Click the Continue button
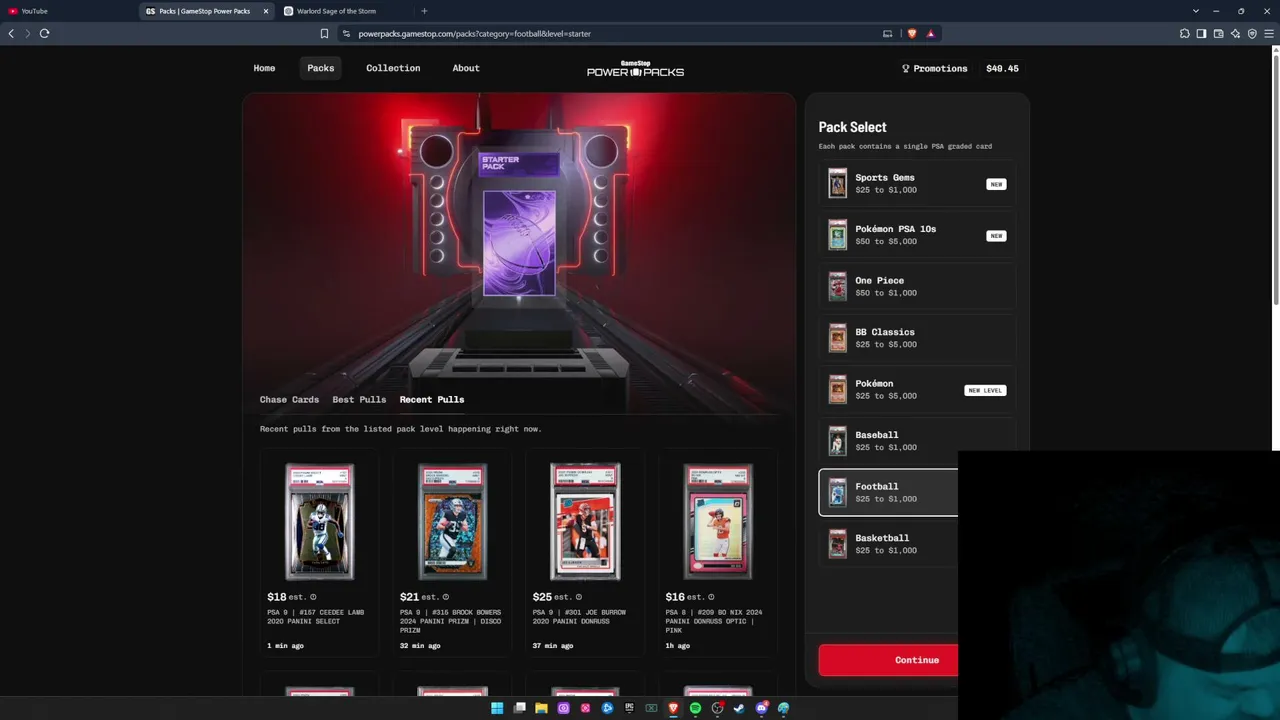This screenshot has height=720, width=1280. [x=888, y=660]
